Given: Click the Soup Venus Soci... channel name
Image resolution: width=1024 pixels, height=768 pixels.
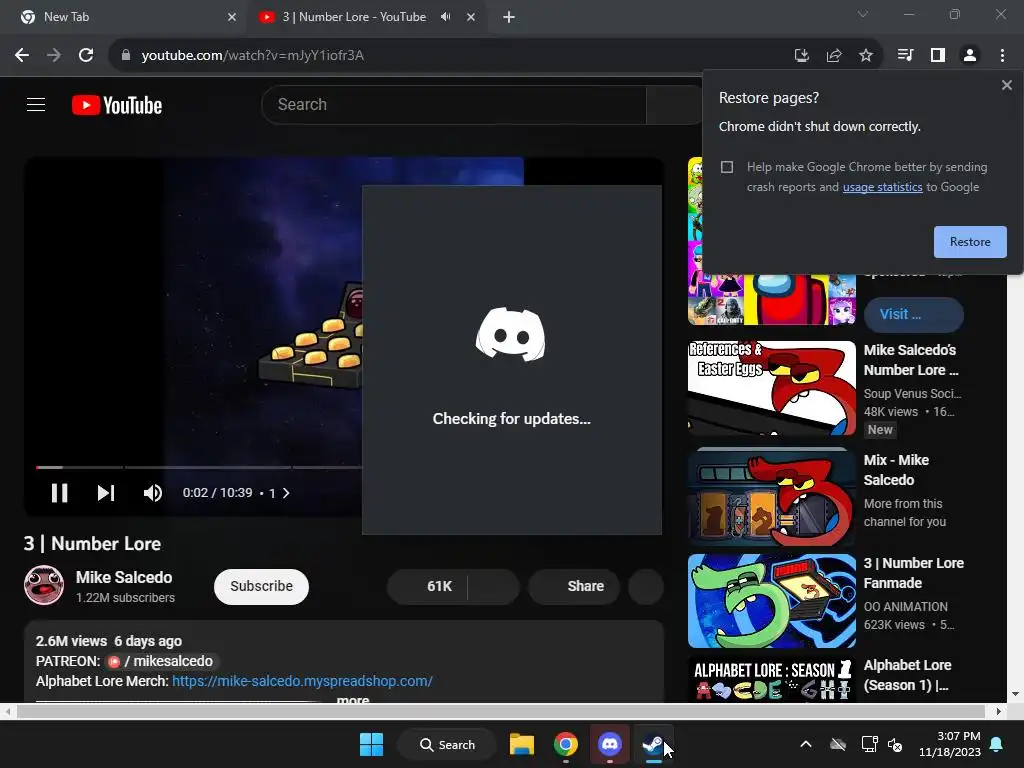Looking at the screenshot, I should coord(912,393).
